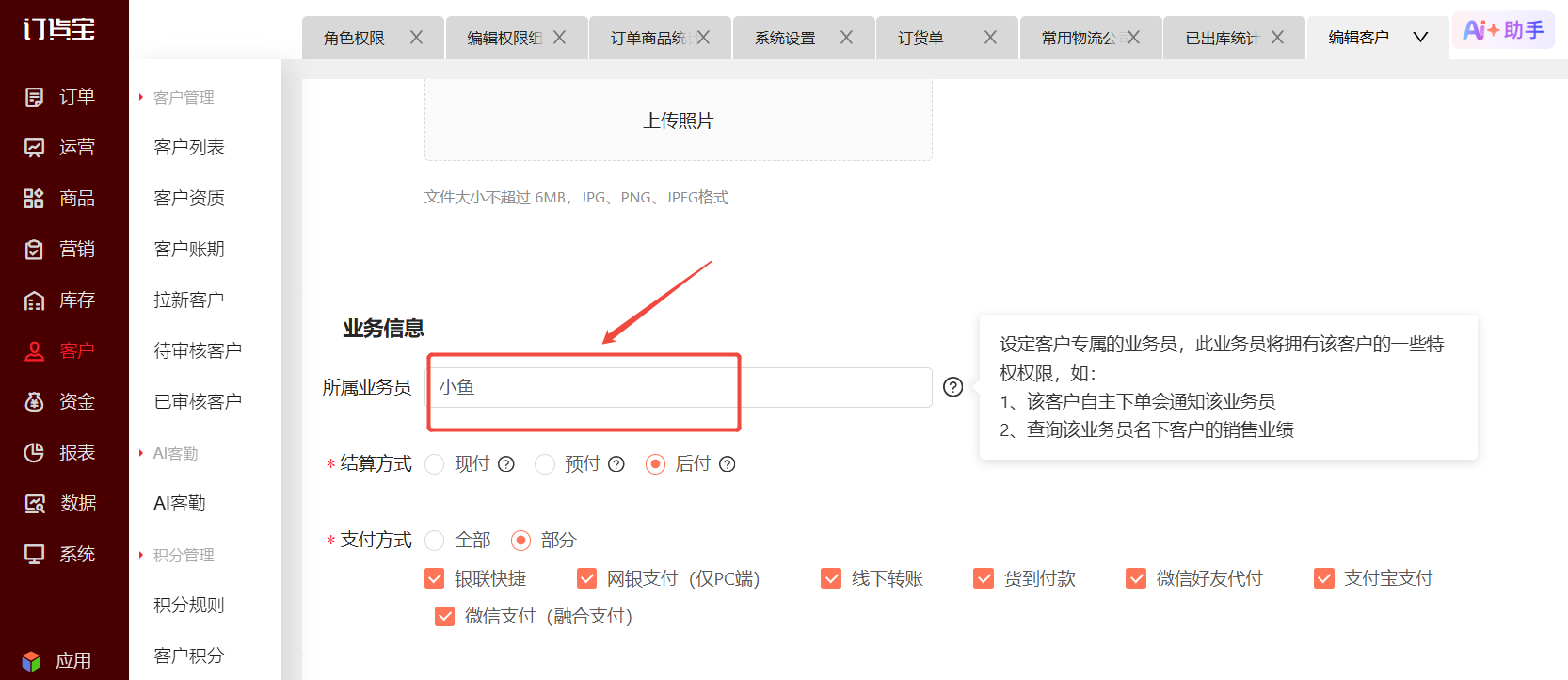Open AI客勤 submenu item
This screenshot has height=680, width=1568.
pos(180,504)
